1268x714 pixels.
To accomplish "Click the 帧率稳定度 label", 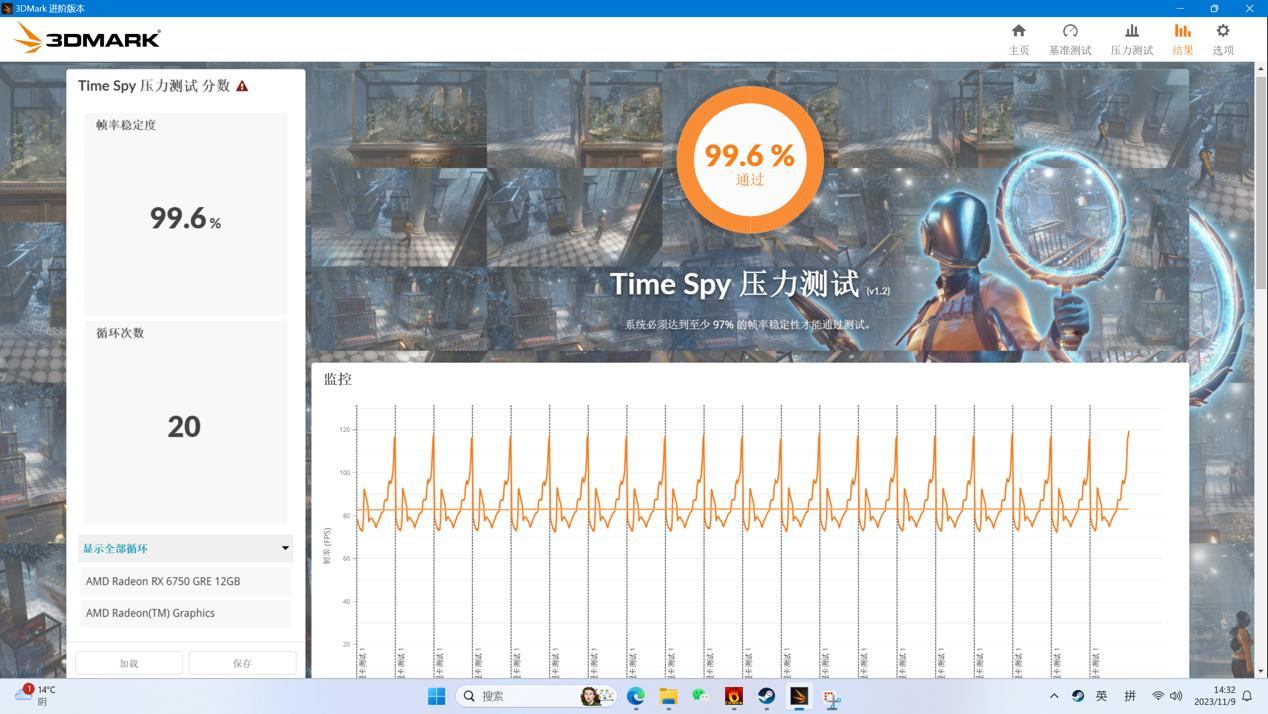I will (126, 125).
